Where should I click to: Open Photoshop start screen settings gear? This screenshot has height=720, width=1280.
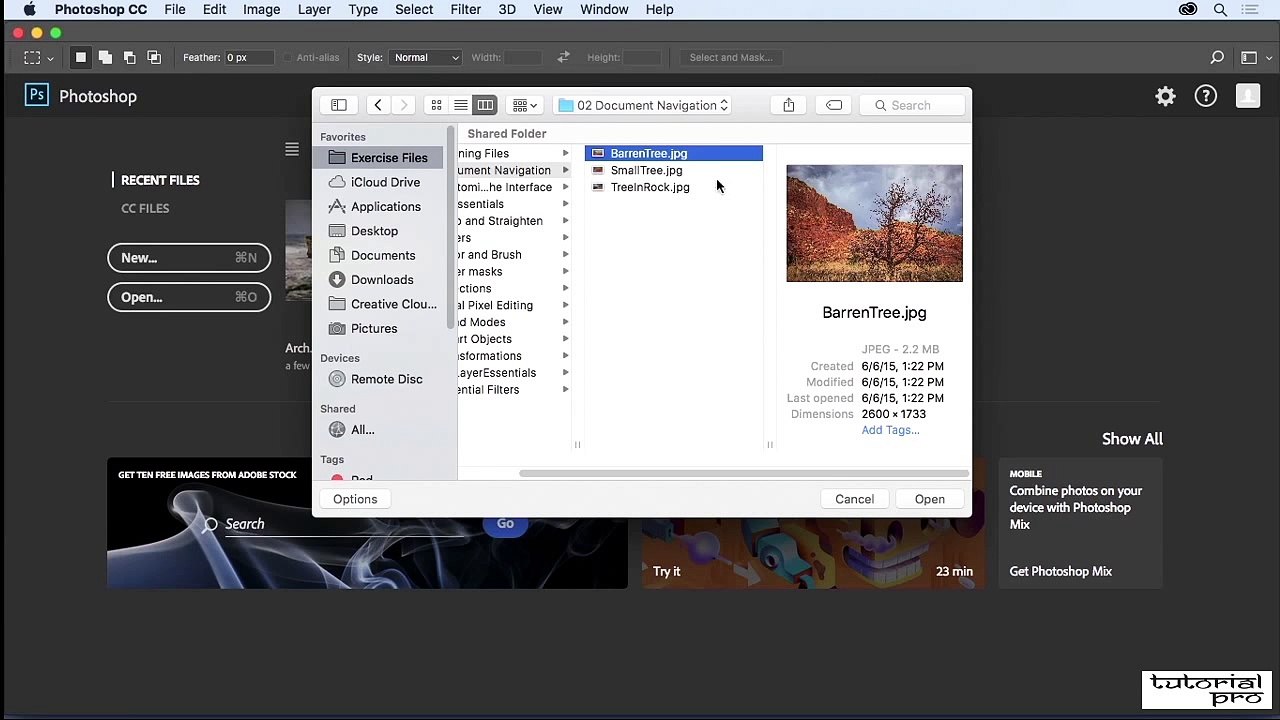pos(1165,96)
